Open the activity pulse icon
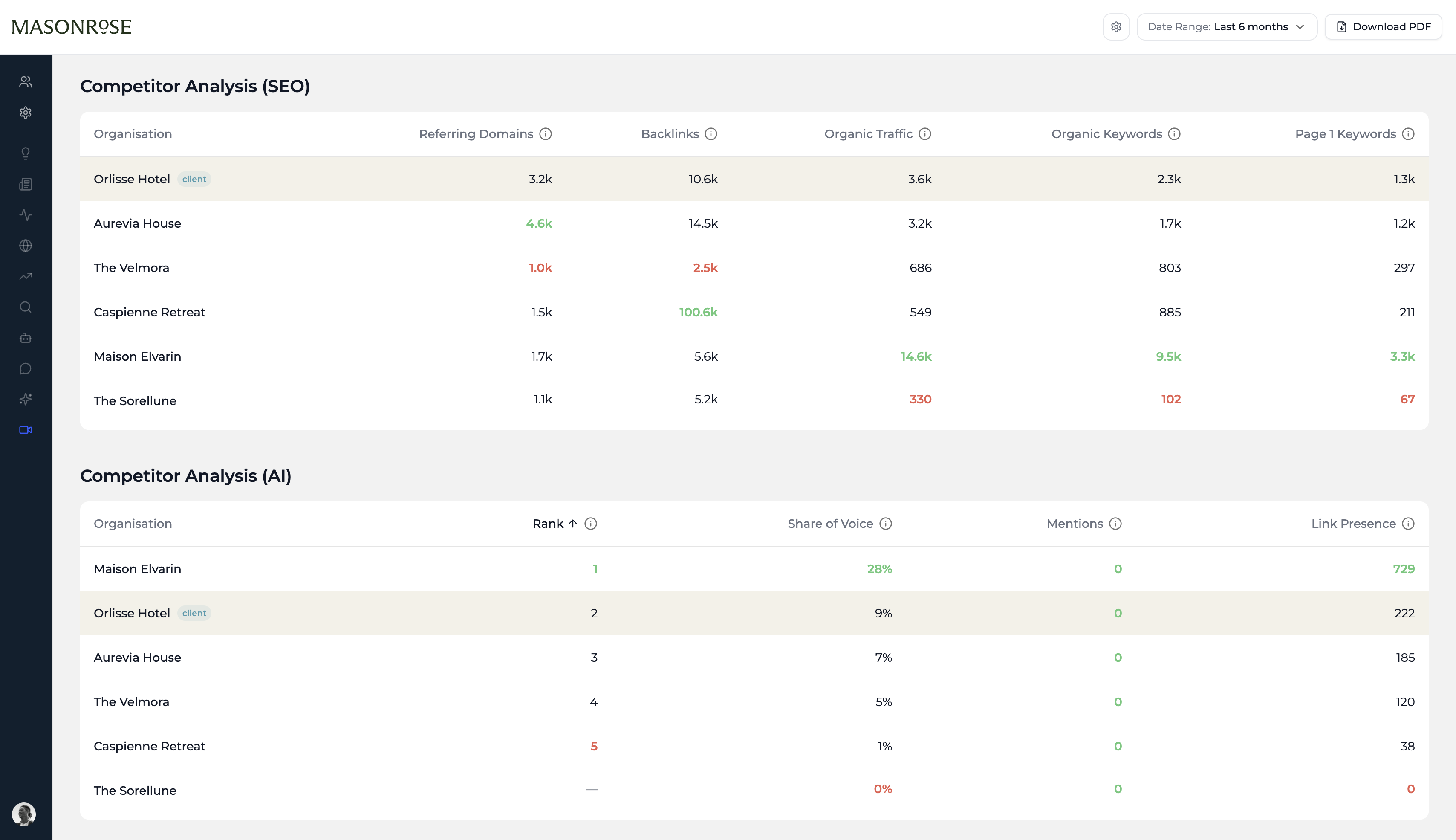This screenshot has width=1456, height=840. 26,214
